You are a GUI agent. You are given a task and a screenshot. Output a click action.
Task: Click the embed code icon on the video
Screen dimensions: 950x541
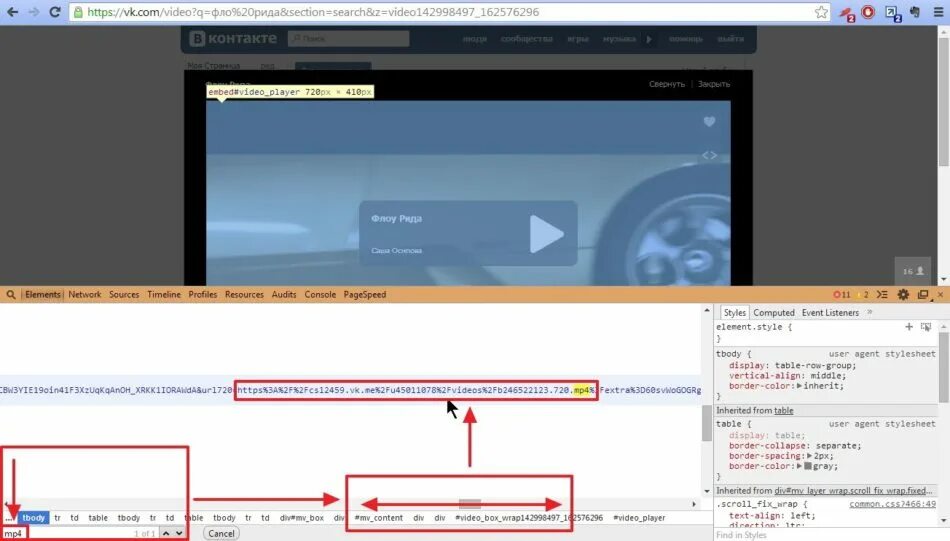(709, 155)
